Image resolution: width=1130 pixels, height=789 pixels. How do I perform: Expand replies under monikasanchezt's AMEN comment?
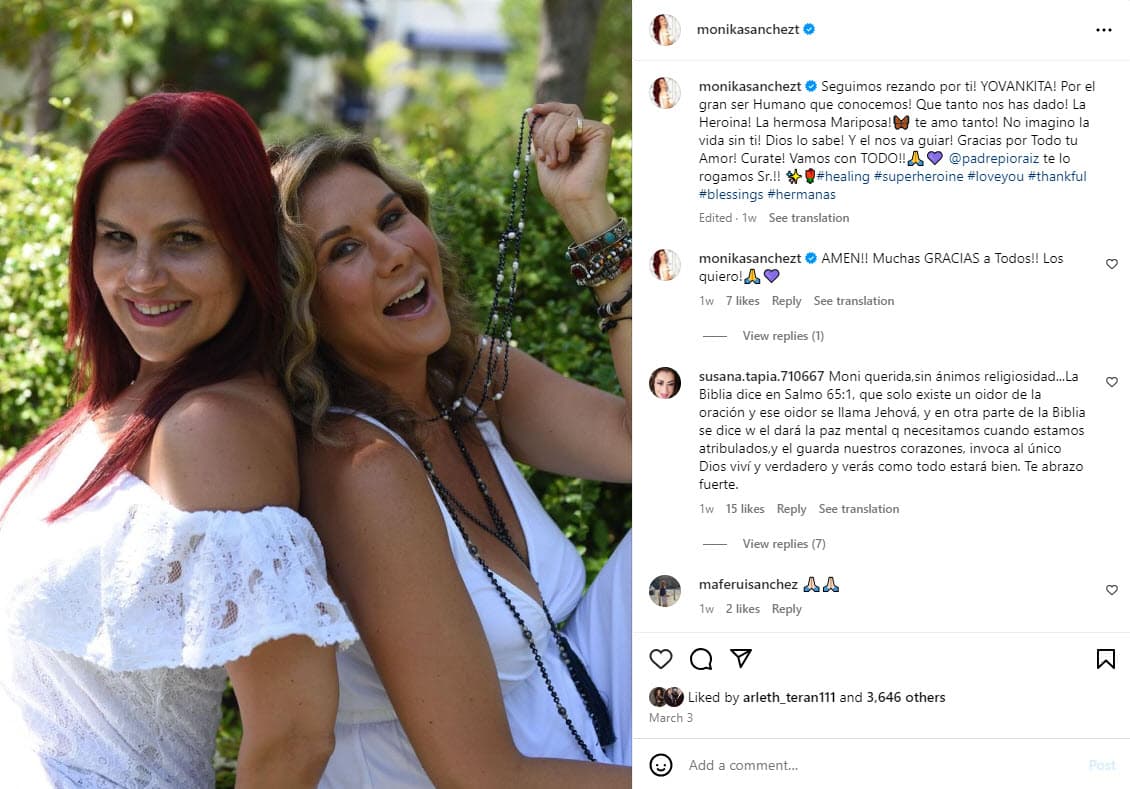pos(783,335)
